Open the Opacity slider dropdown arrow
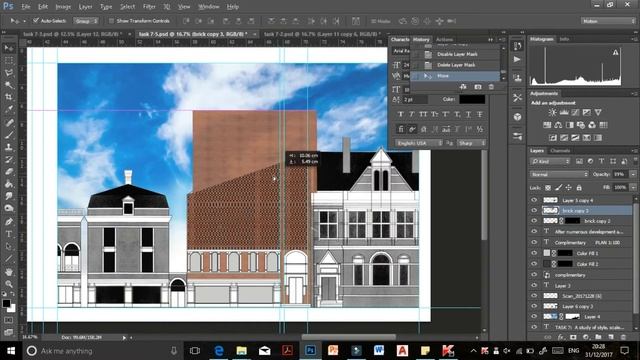Viewport: 640px width, 360px height. [633, 174]
